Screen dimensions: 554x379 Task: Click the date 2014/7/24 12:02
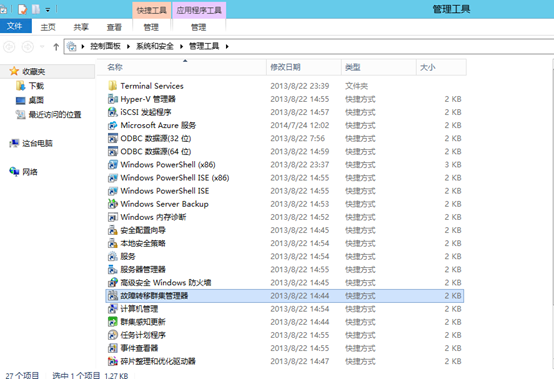[x=300, y=125]
